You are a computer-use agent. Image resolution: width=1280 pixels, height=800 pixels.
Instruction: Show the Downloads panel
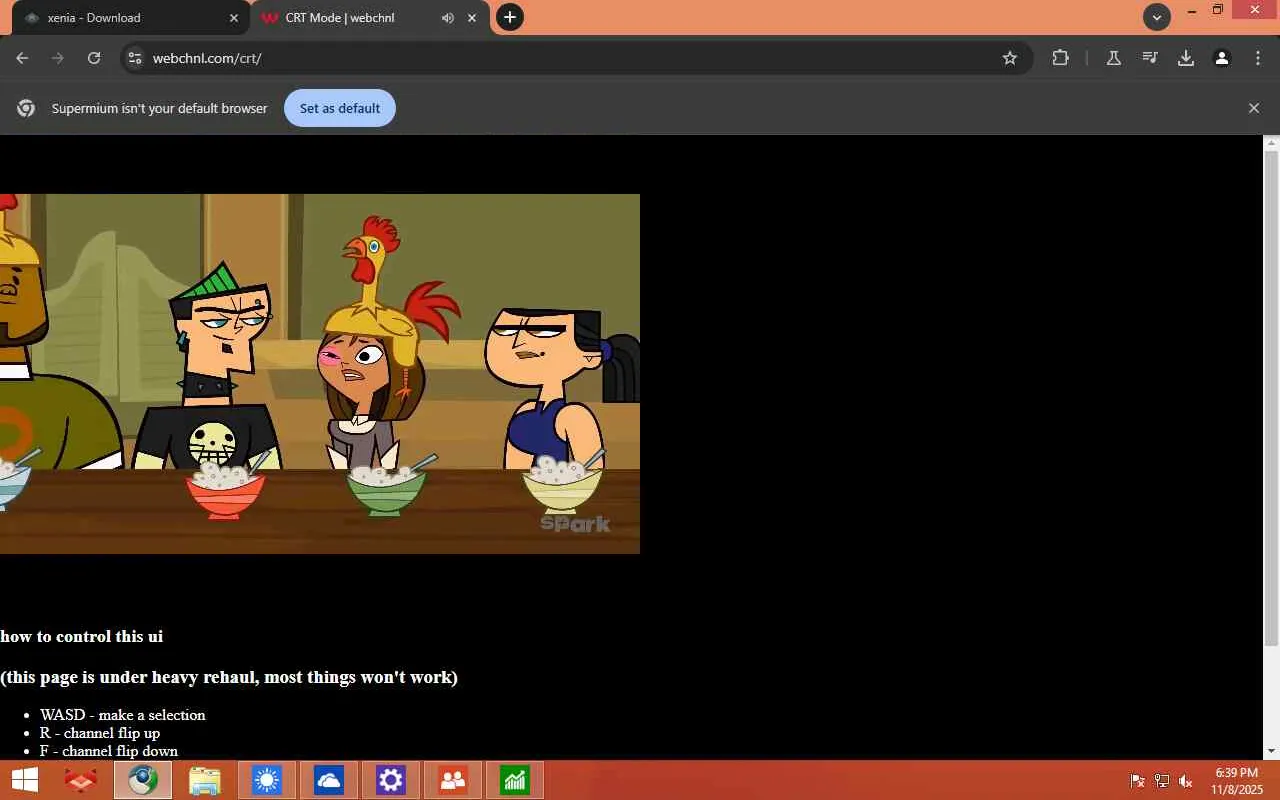(1186, 58)
